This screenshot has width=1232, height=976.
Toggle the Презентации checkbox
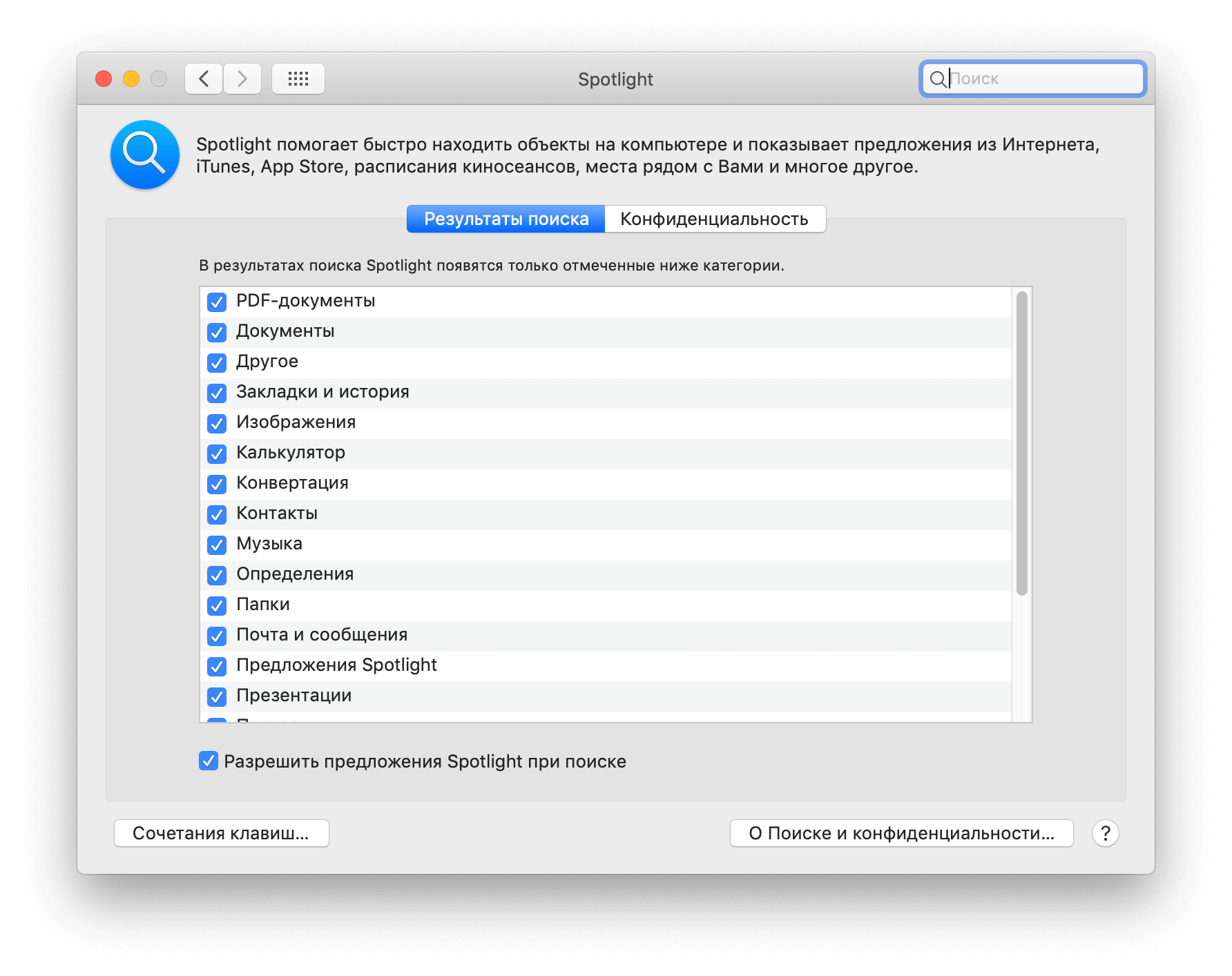tap(217, 696)
